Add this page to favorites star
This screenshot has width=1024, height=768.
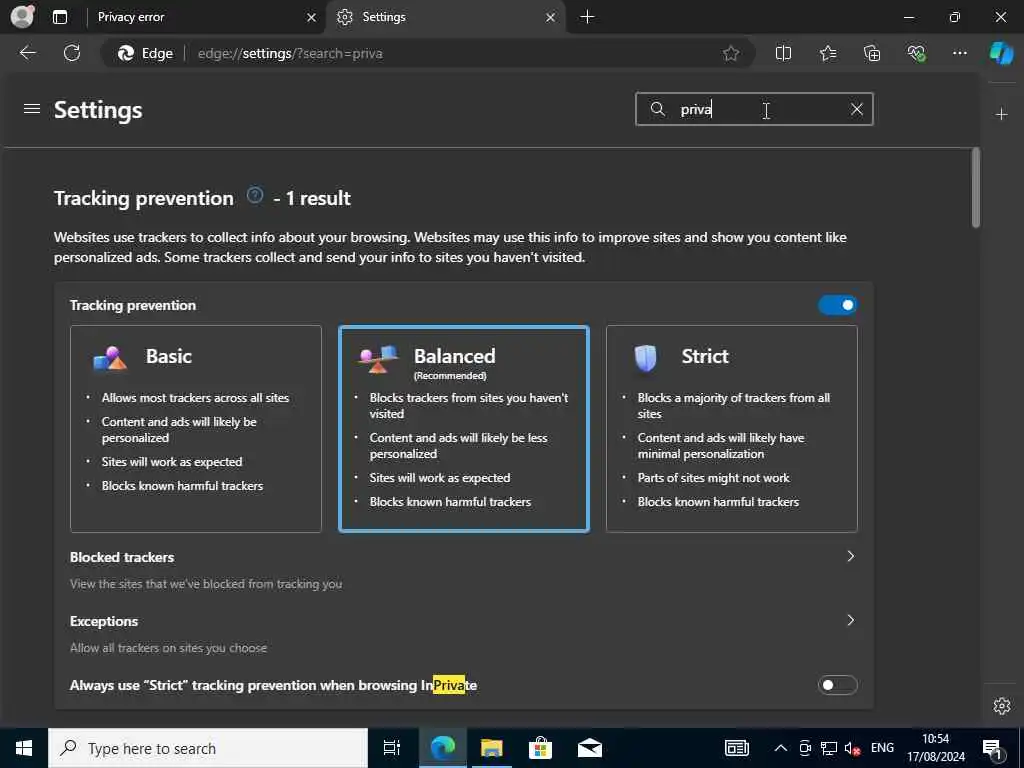pos(731,53)
